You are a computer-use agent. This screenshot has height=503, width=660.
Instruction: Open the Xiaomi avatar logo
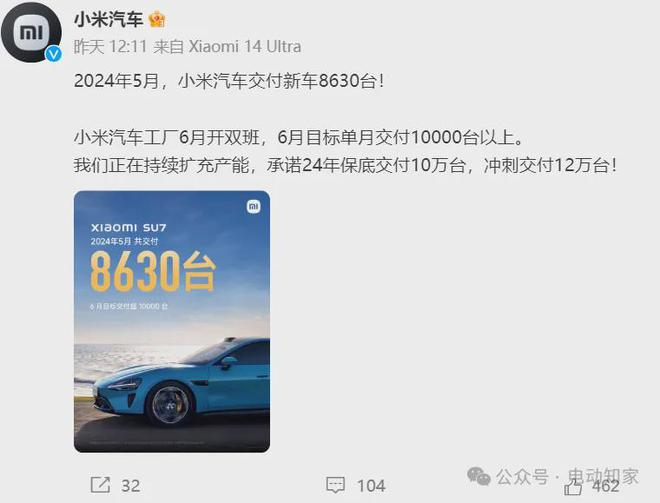click(31, 32)
